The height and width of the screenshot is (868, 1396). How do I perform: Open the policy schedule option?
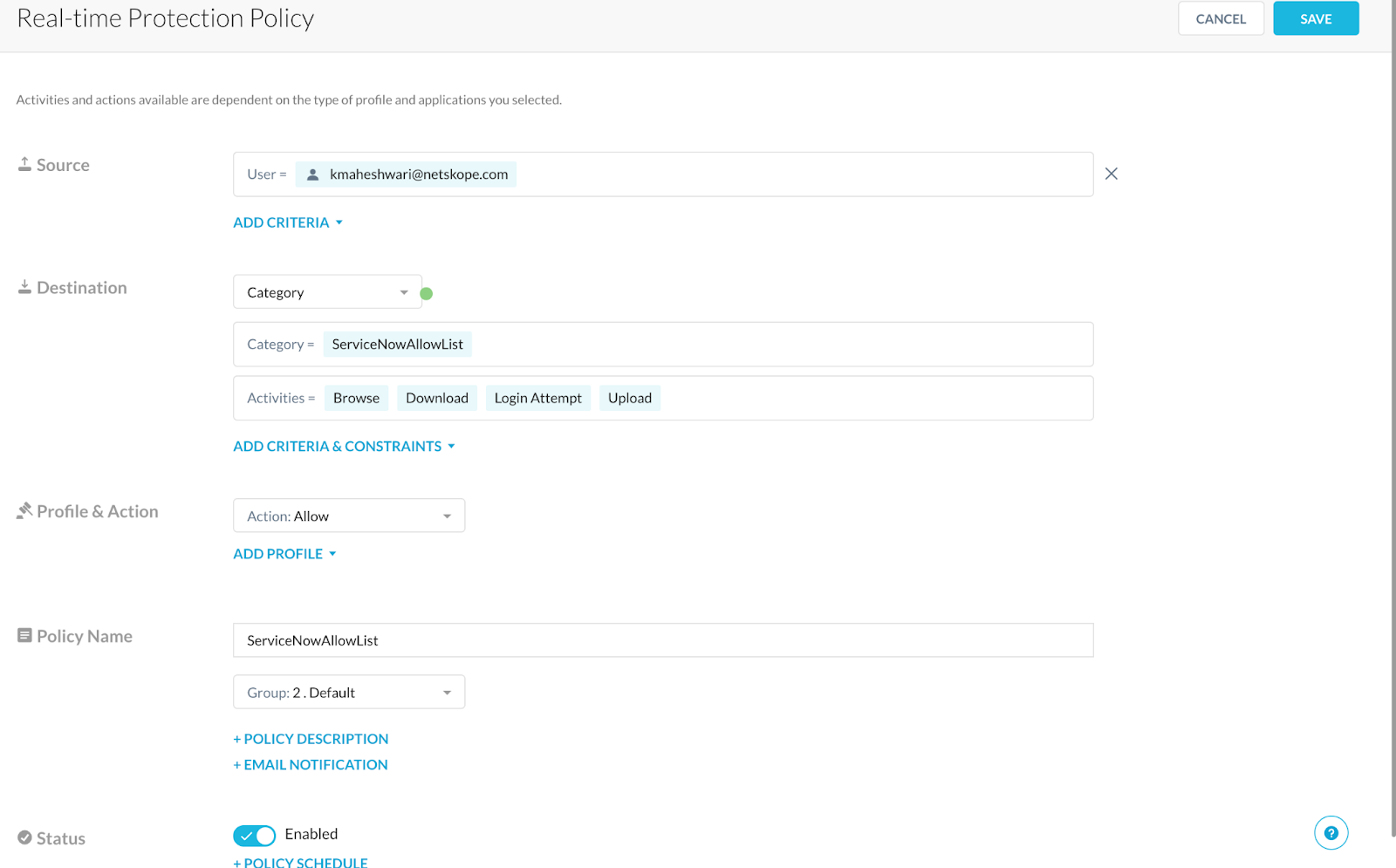(x=300, y=862)
